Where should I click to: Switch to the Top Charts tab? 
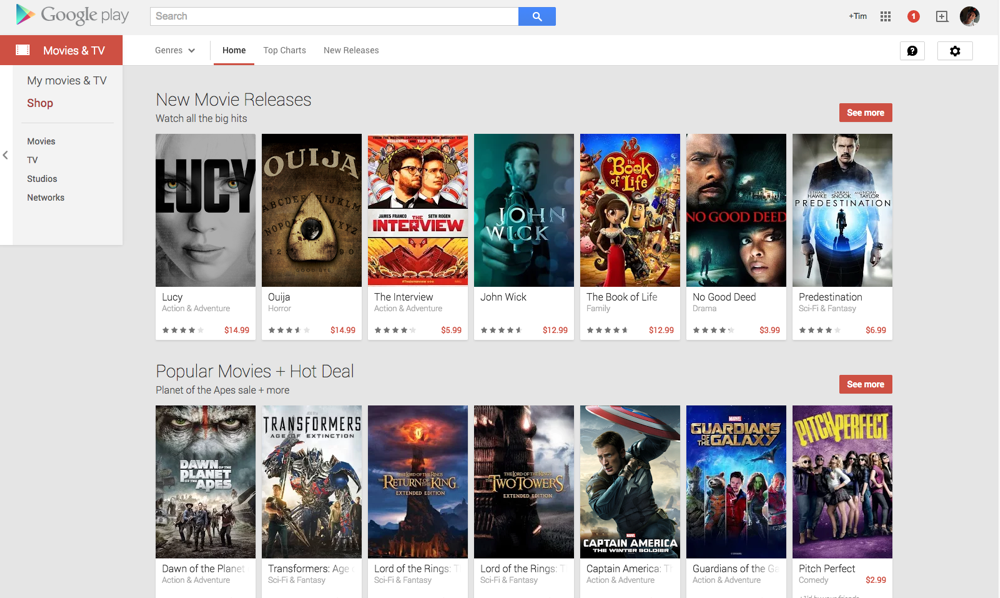tap(284, 50)
